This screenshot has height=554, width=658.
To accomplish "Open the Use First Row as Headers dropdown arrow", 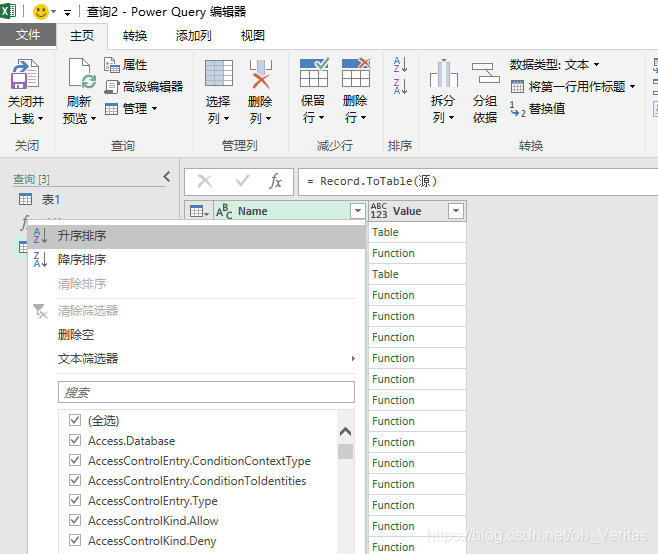I will pos(632,87).
